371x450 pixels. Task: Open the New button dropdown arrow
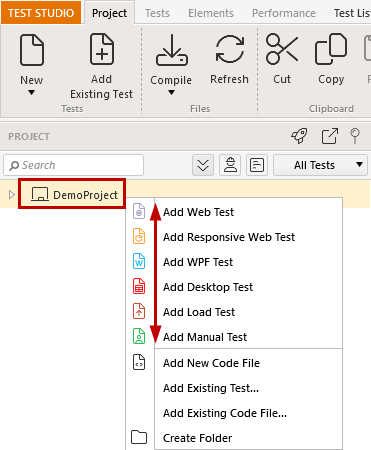click(31, 93)
